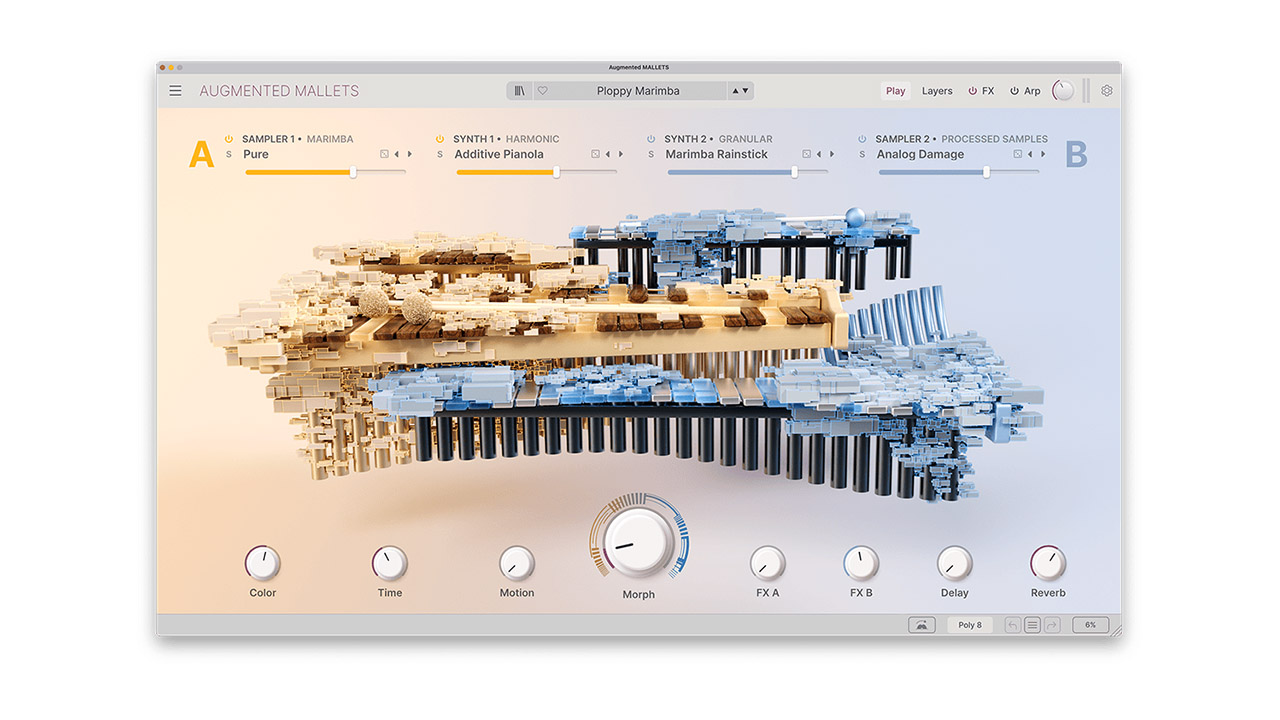Click the randomize dice icon for Sampler 1
The image size is (1280, 720).
(x=384, y=154)
